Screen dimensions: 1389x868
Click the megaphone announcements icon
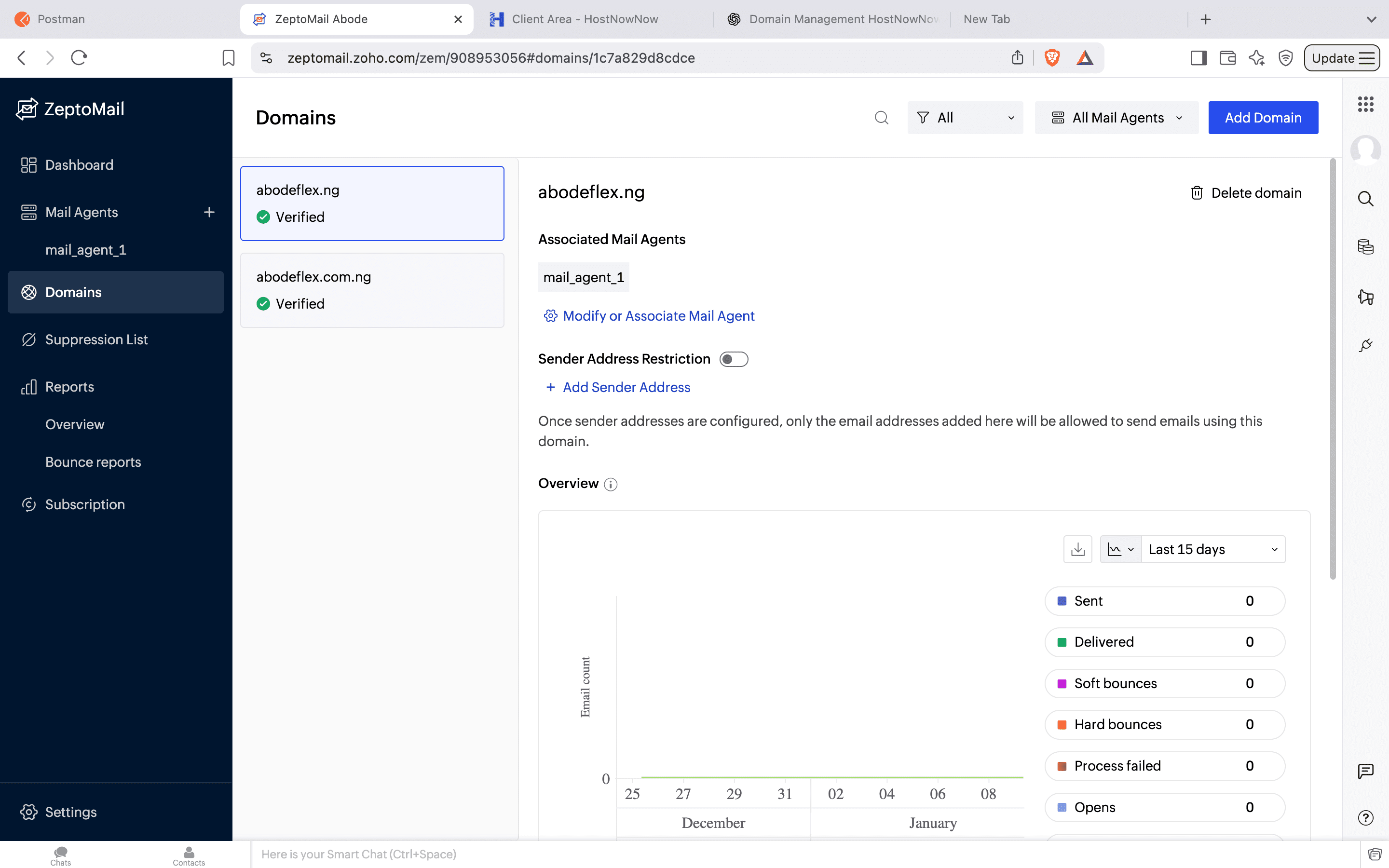1365,297
